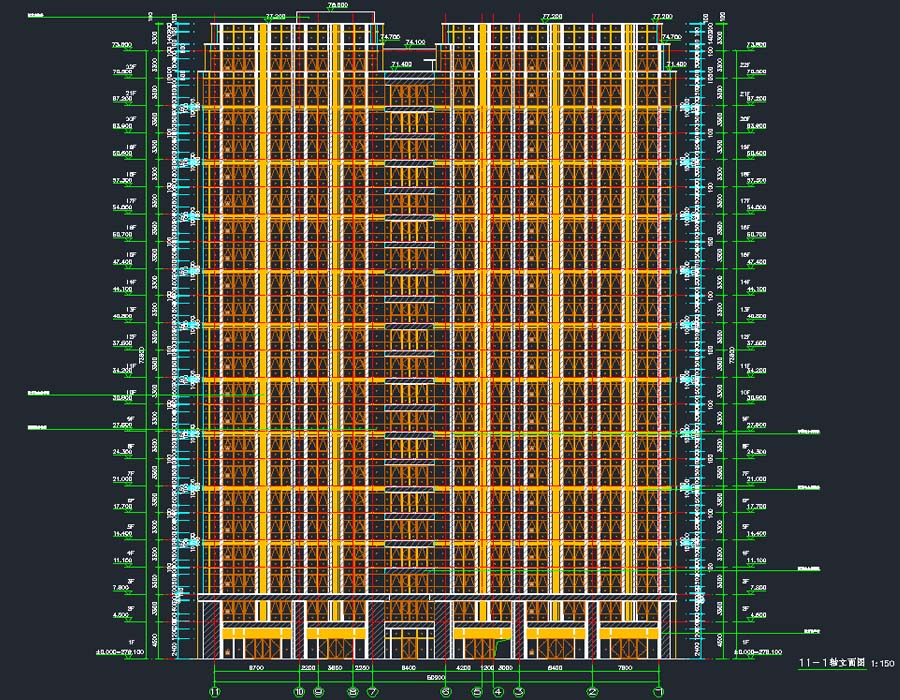
Task: Select axis bubble number 11
Action: [214, 692]
